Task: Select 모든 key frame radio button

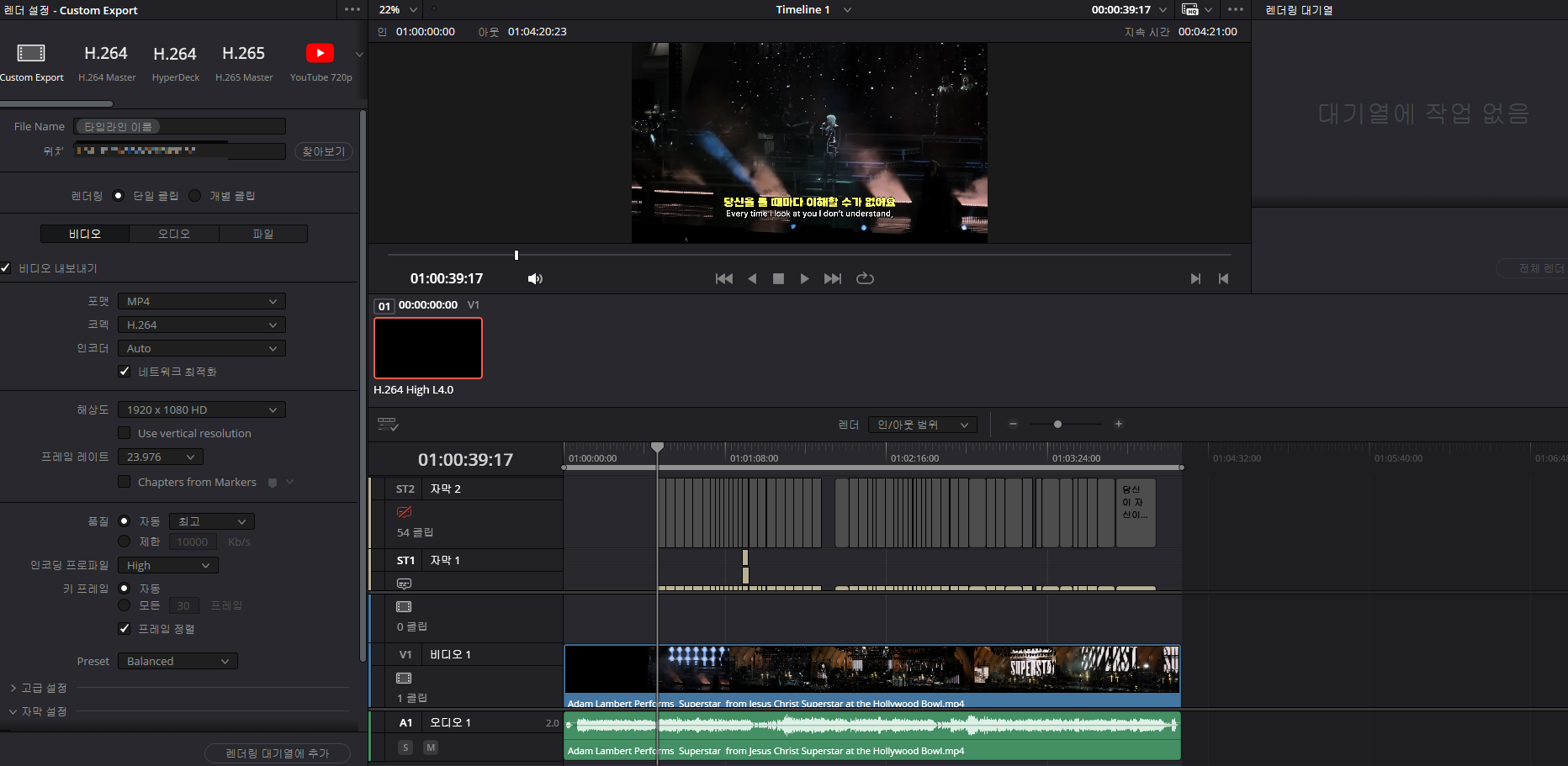Action: pyautogui.click(x=124, y=605)
